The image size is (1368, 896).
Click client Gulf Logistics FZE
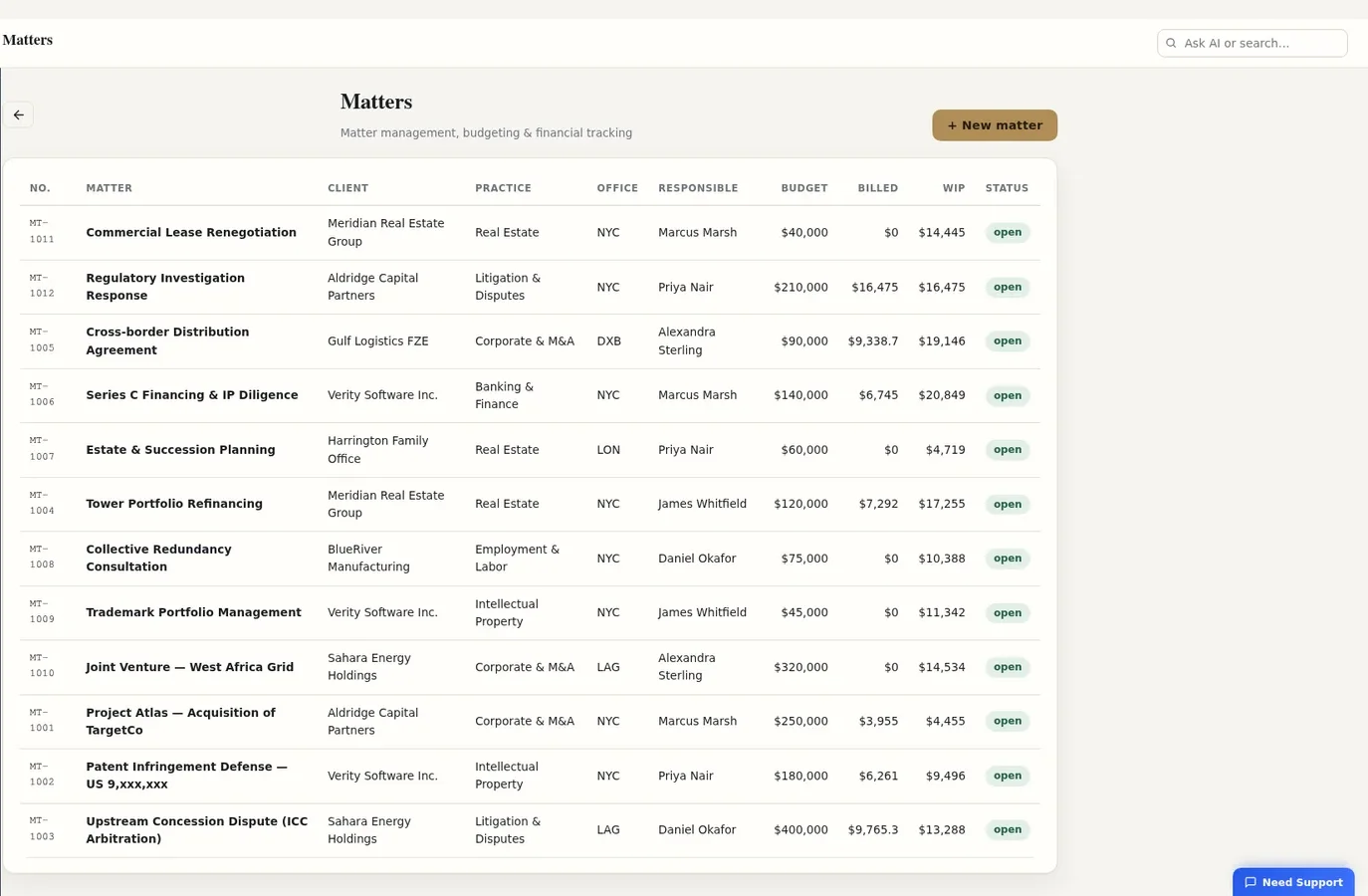[x=378, y=341]
